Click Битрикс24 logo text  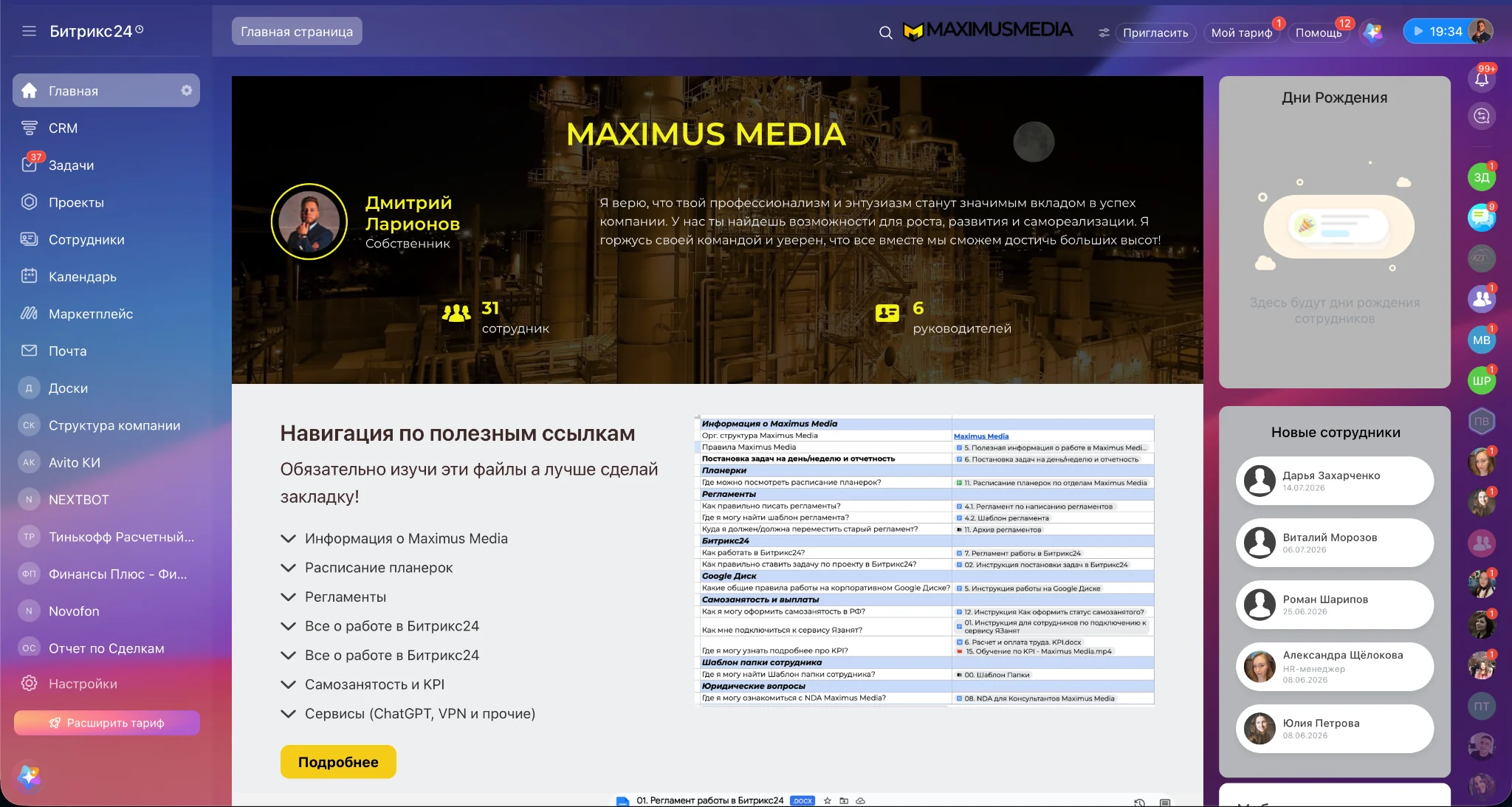(x=91, y=31)
